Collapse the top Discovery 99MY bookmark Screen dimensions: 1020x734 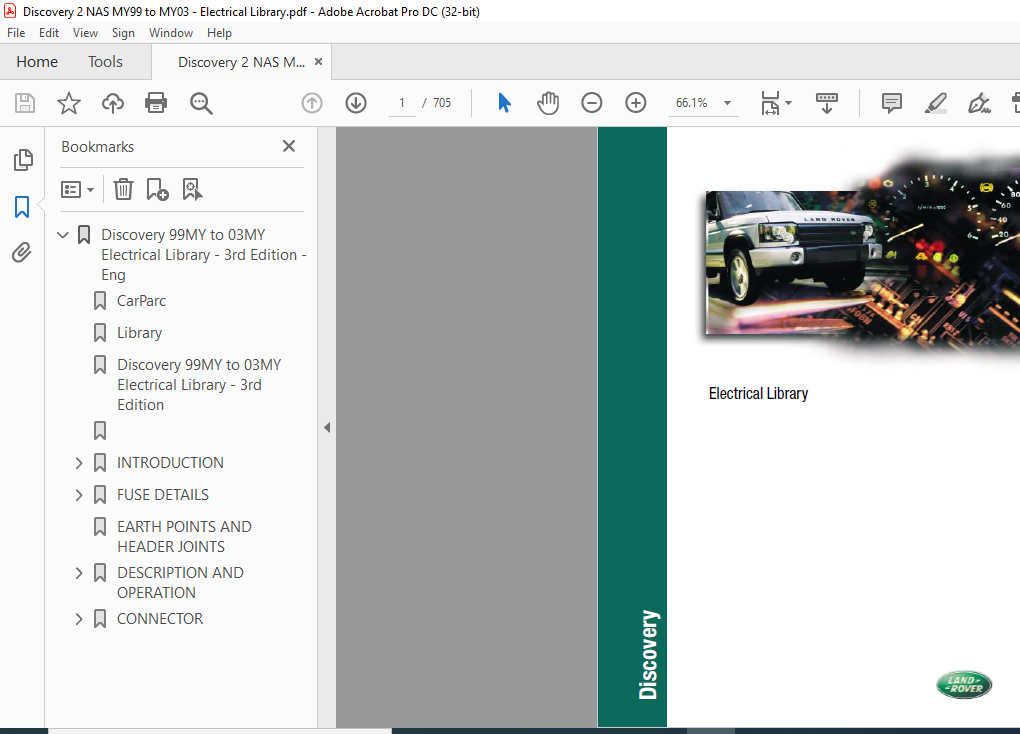[x=63, y=234]
